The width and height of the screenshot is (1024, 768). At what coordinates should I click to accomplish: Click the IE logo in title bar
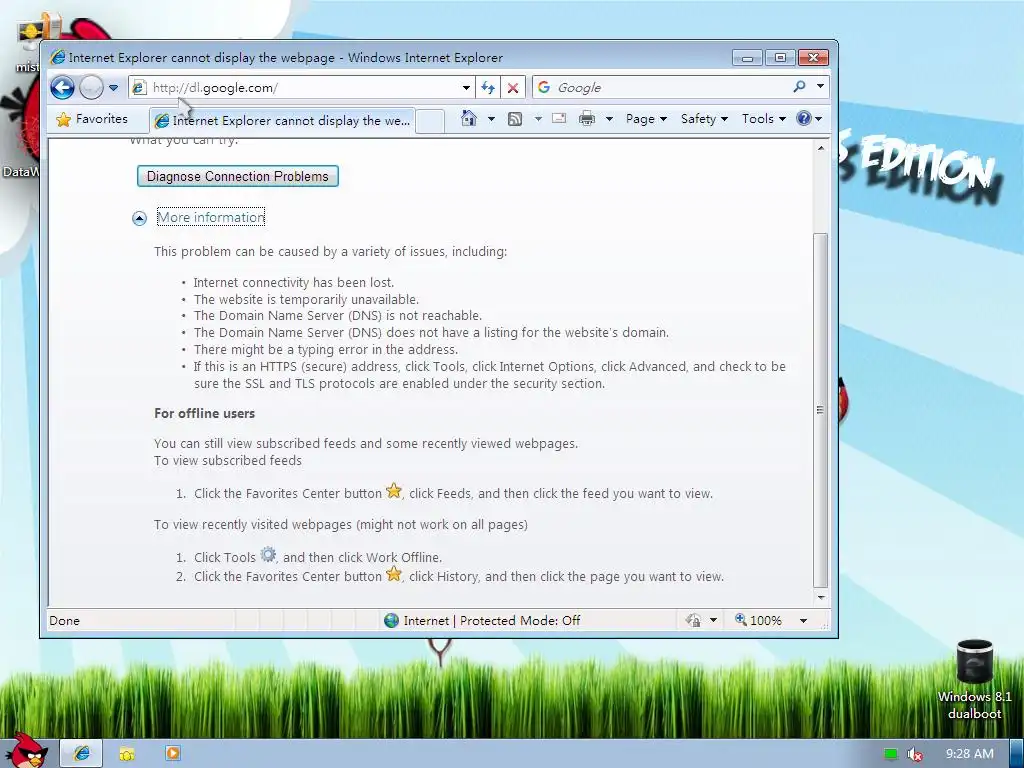tap(58, 57)
